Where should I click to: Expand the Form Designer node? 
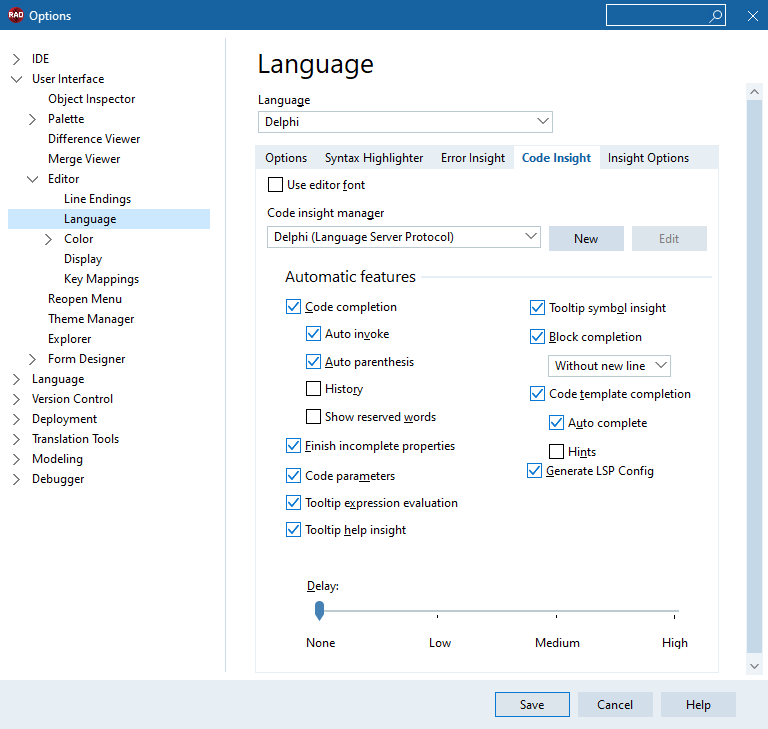pos(32,359)
